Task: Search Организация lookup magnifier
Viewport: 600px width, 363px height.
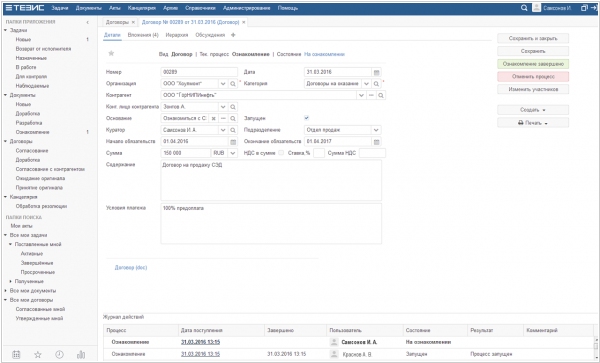Action: (x=233, y=84)
